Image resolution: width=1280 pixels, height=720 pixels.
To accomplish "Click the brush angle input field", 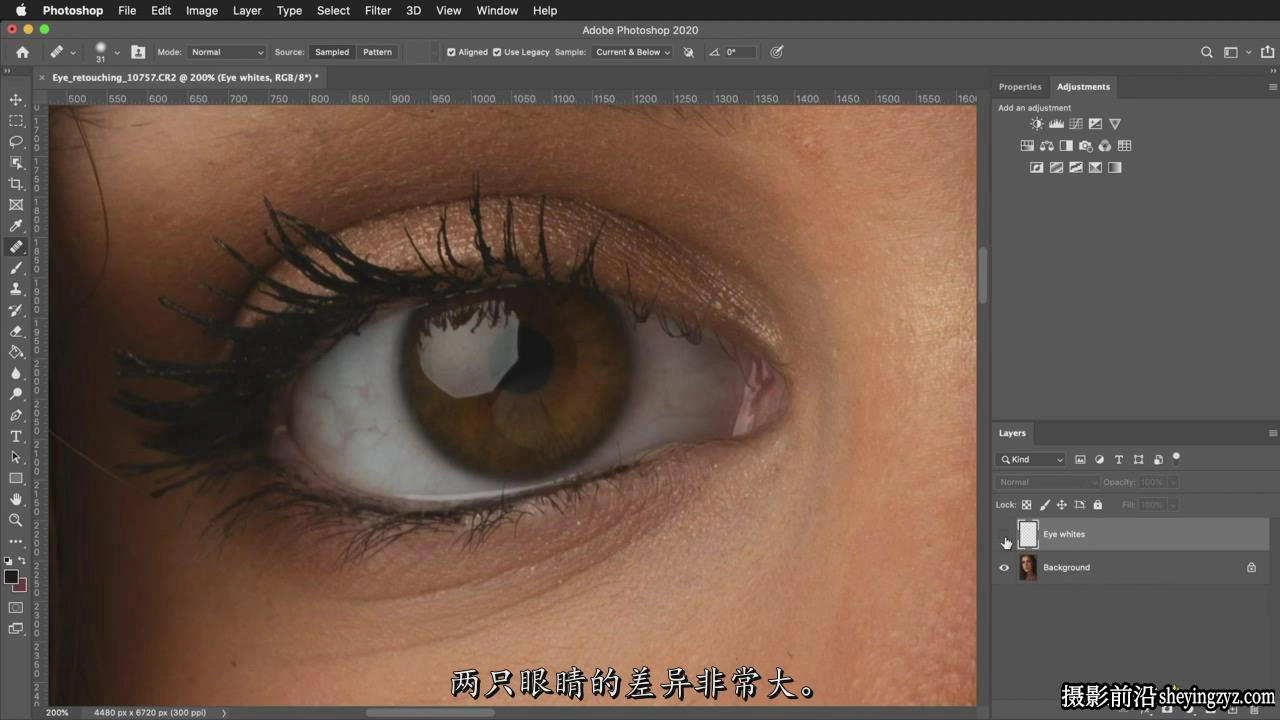I will pos(740,52).
